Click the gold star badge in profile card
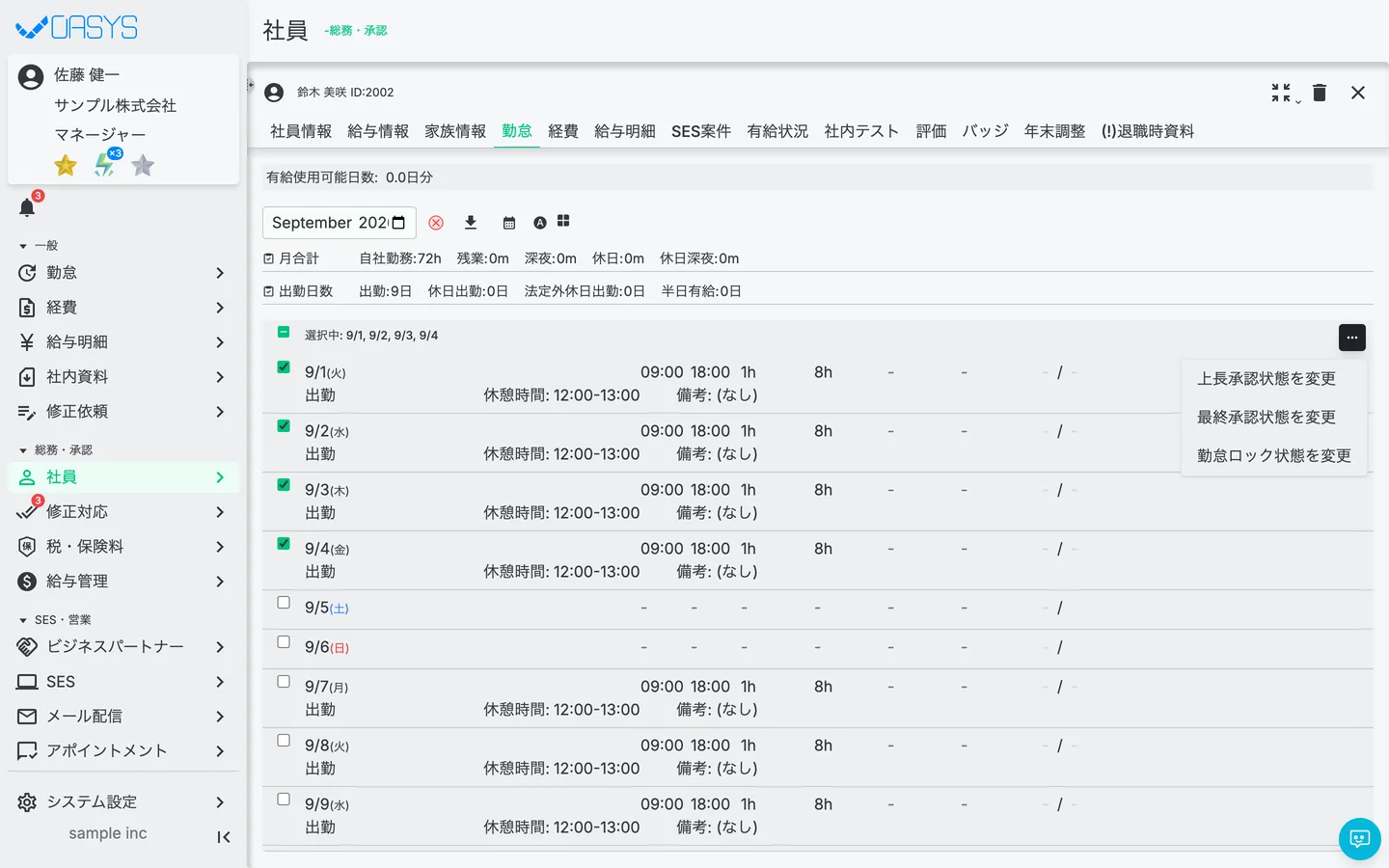 pos(66,166)
